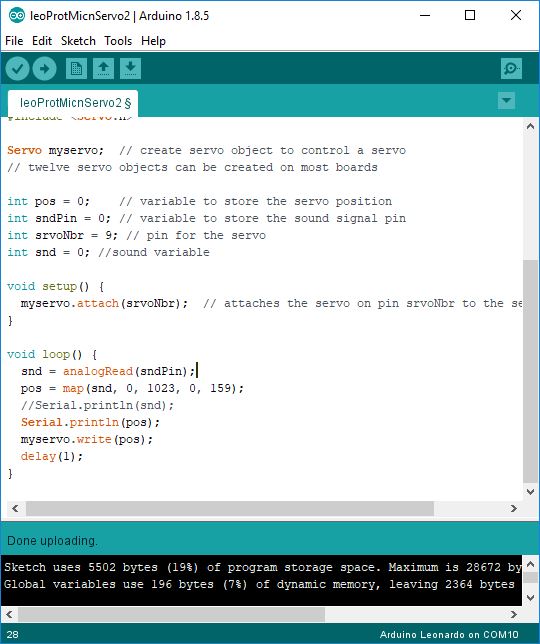Click the editor horizontal scrollbar thumb
The height and width of the screenshot is (644, 540).
[x=230, y=508]
